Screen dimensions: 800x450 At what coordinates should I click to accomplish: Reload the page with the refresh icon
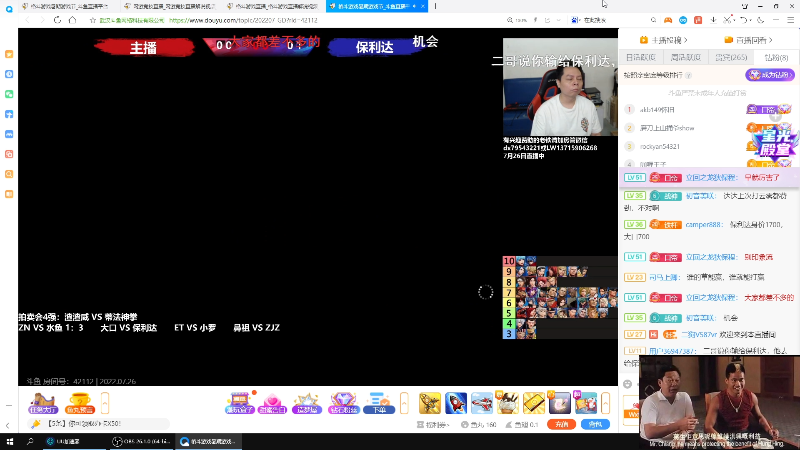pos(57,20)
